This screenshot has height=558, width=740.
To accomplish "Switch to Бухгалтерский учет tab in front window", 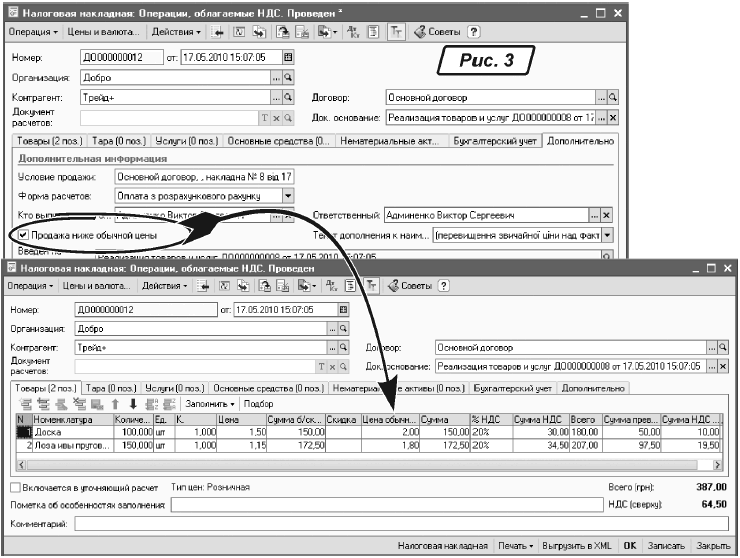I will coord(513,388).
